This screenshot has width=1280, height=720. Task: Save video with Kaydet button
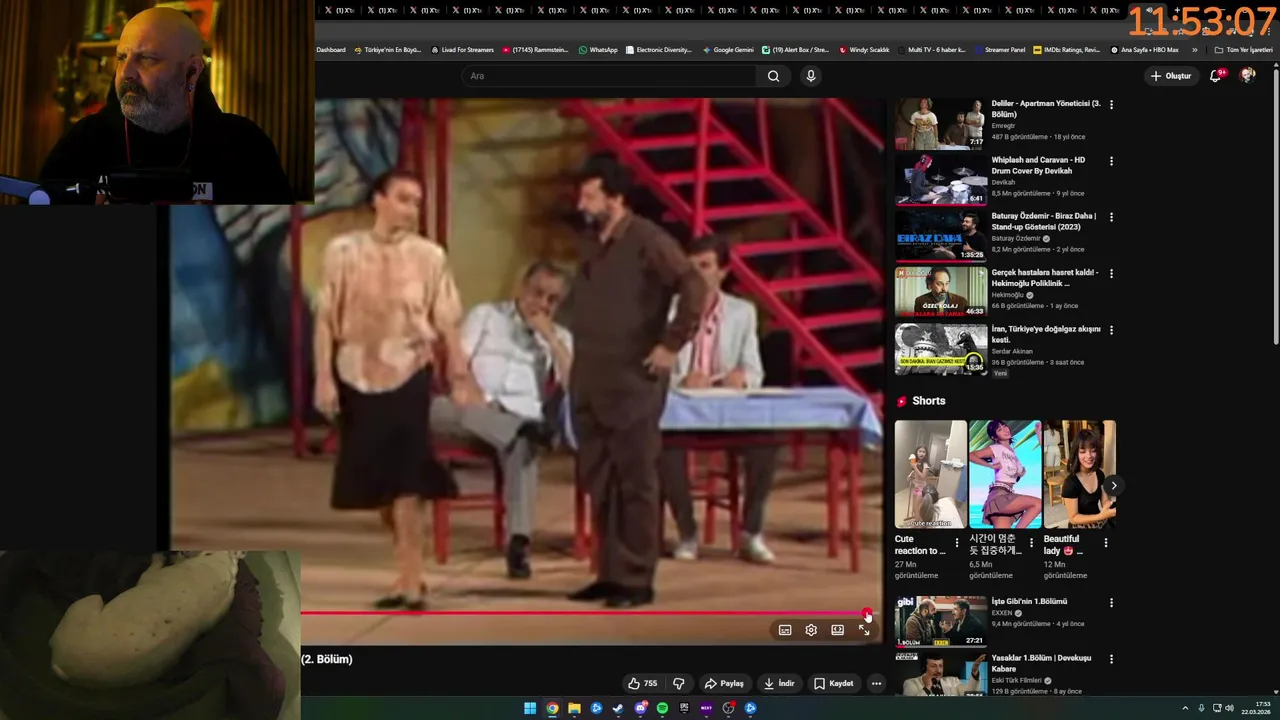[x=834, y=684]
